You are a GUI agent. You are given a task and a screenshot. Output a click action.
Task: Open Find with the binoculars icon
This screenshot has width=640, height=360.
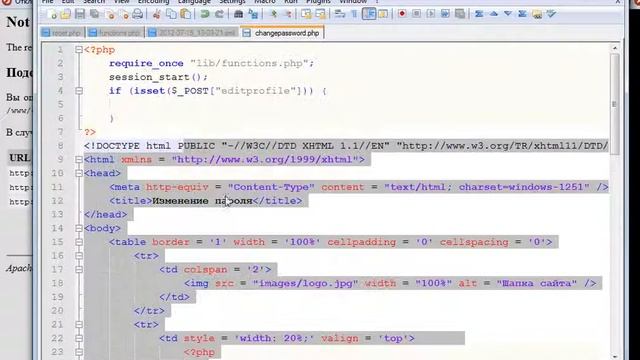[x=238, y=14]
